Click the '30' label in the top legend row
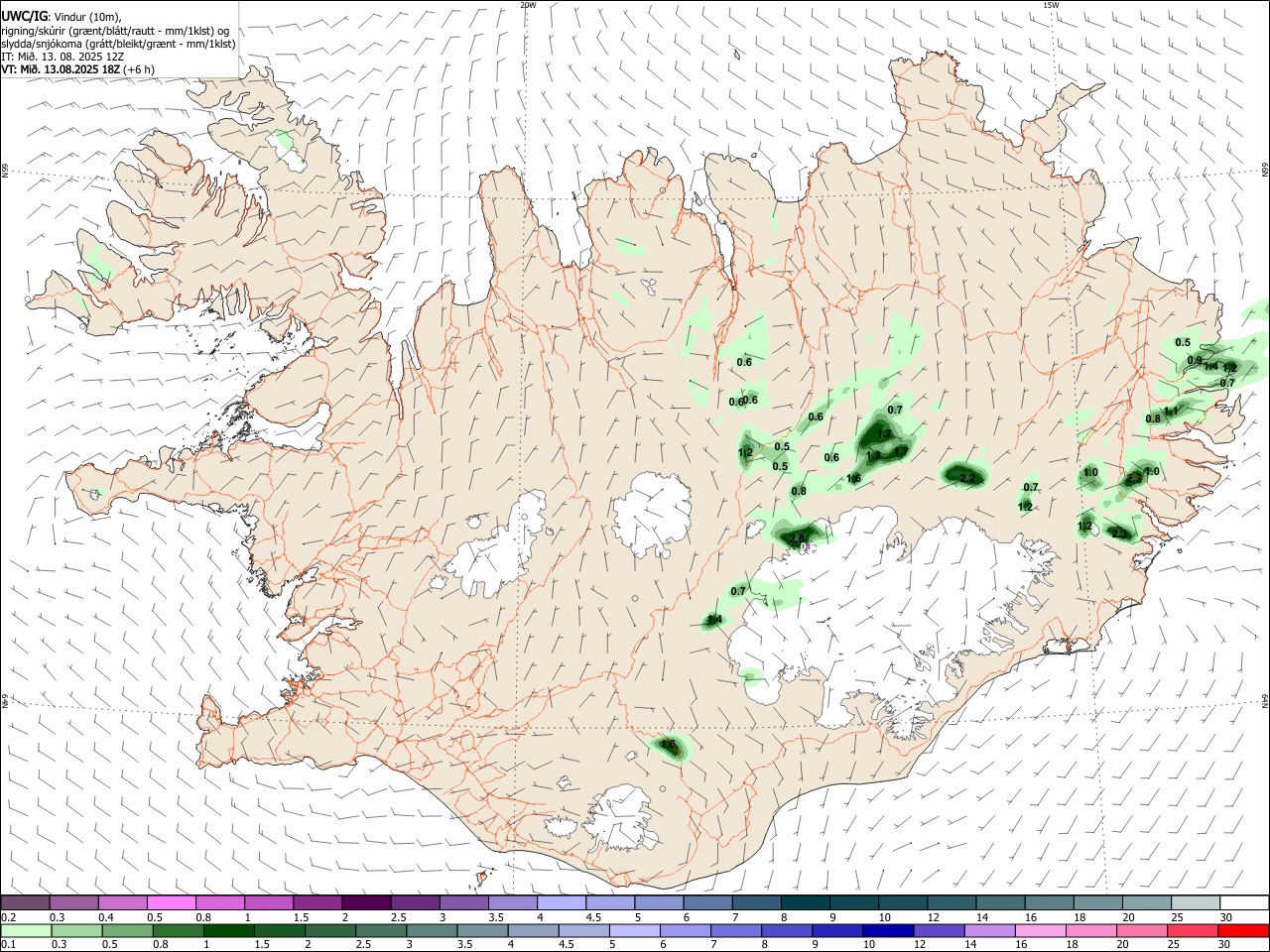 1226,917
